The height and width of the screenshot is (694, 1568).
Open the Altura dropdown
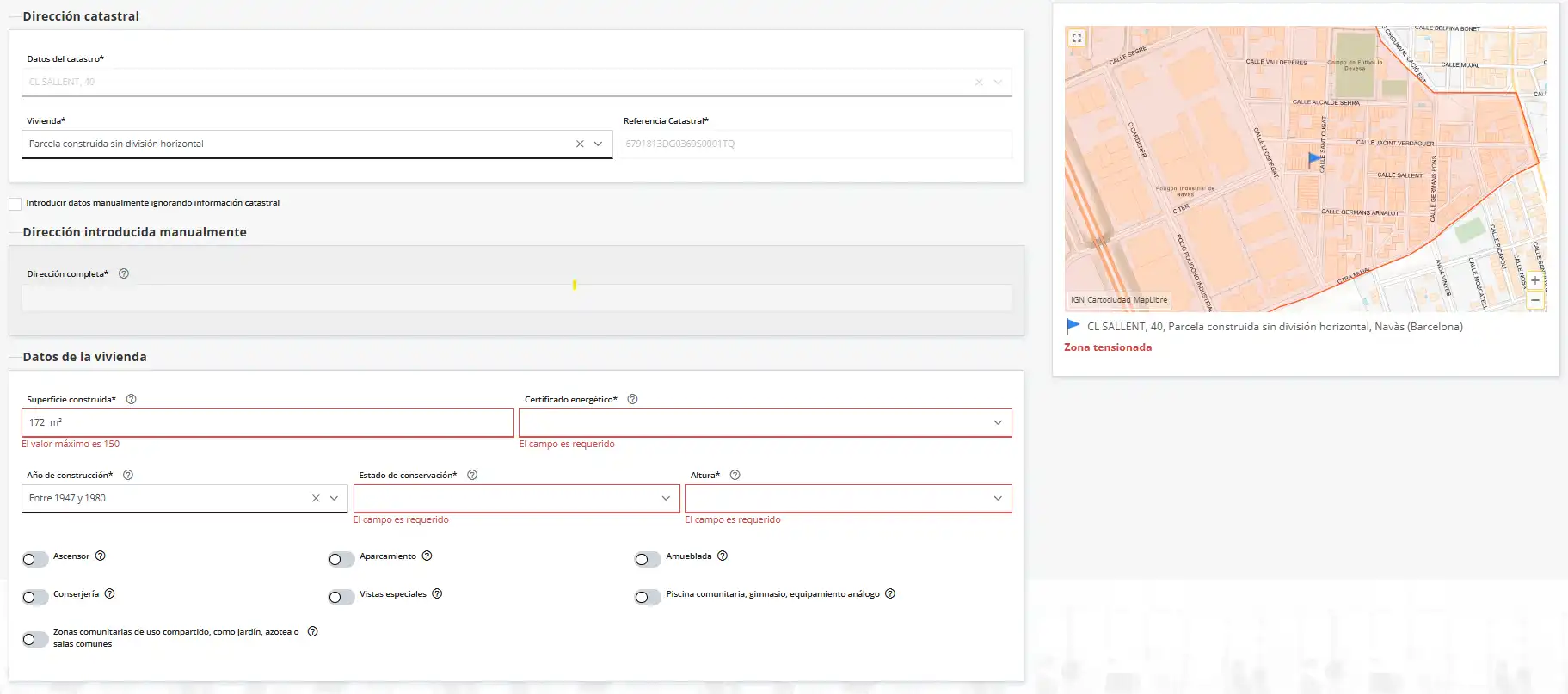[848, 499]
